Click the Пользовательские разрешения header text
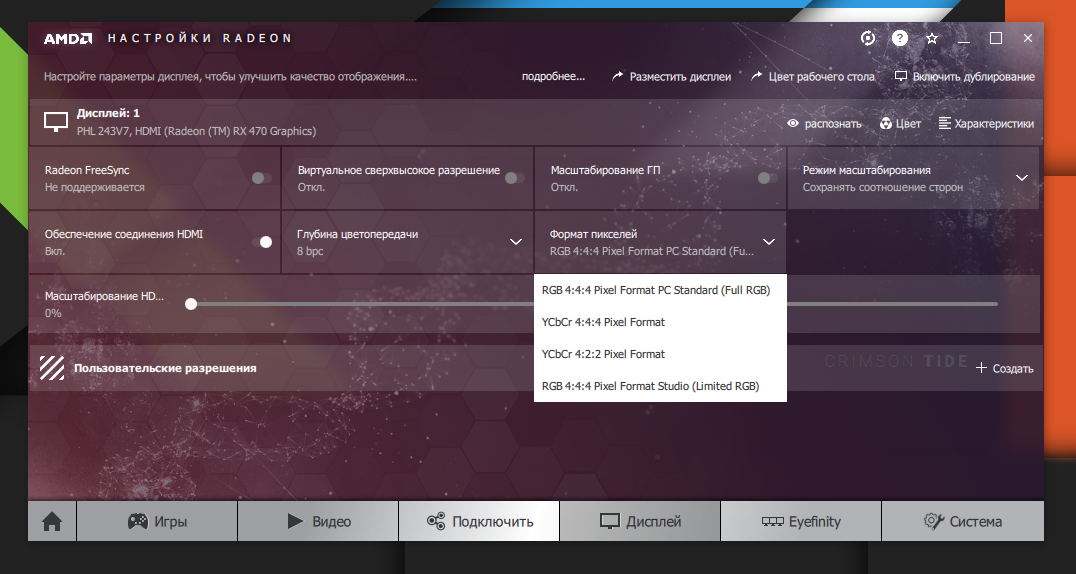Image resolution: width=1076 pixels, height=574 pixels. coord(165,368)
